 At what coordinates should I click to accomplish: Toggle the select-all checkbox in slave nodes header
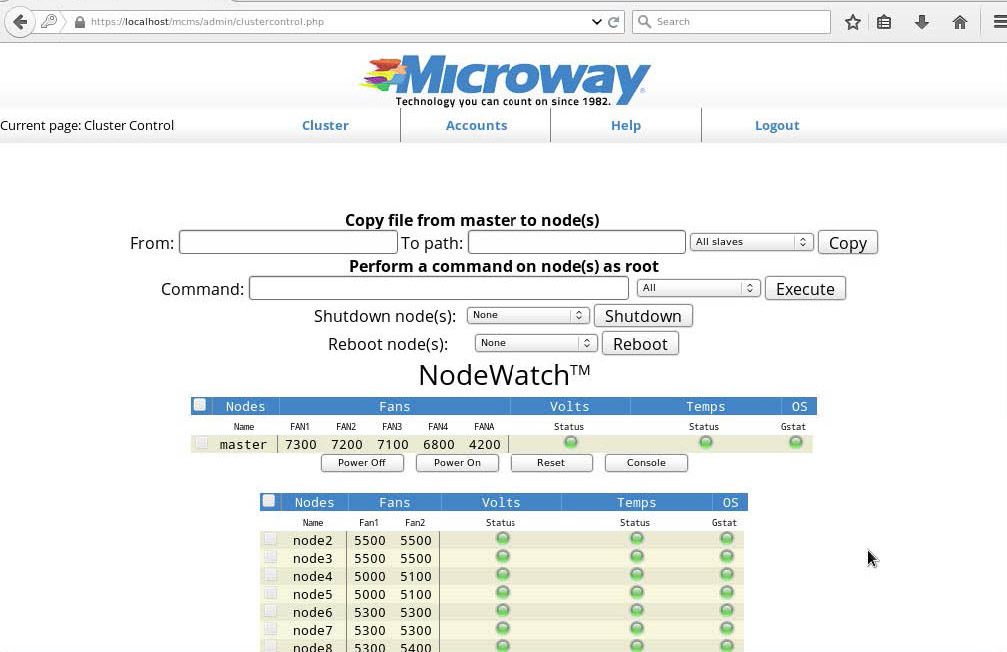coord(268,501)
